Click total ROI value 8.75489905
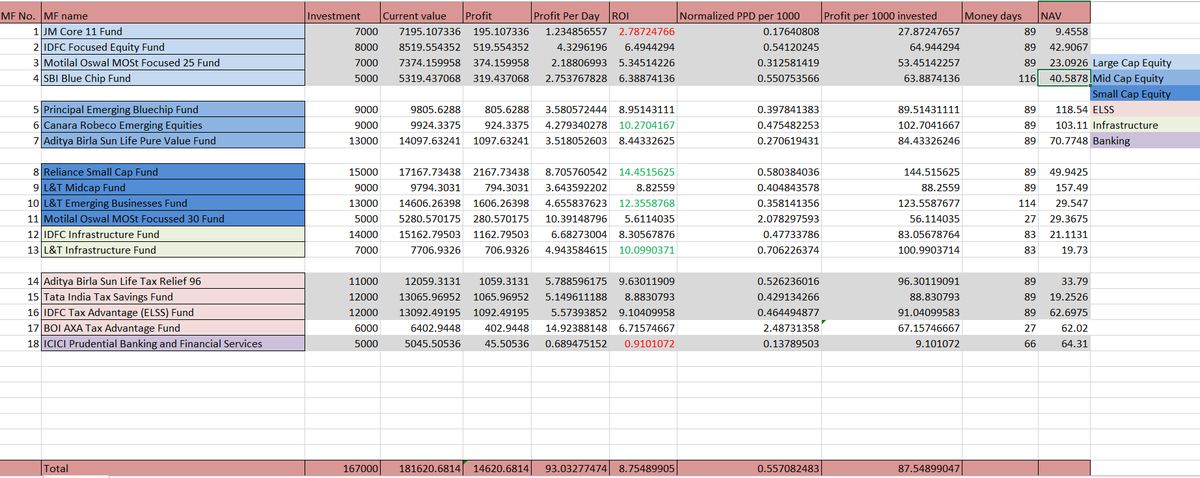This screenshot has width=1200, height=478. click(642, 468)
